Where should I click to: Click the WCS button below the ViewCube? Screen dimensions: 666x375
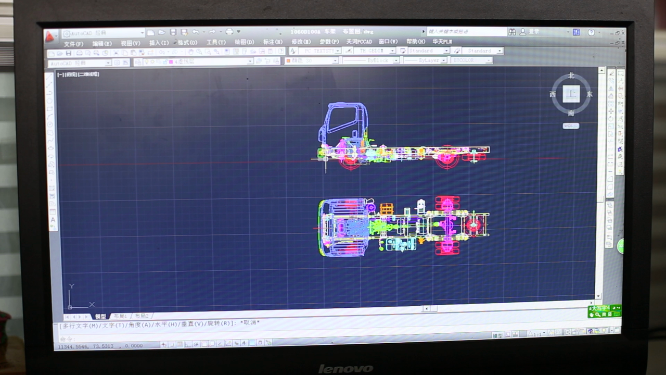571,126
